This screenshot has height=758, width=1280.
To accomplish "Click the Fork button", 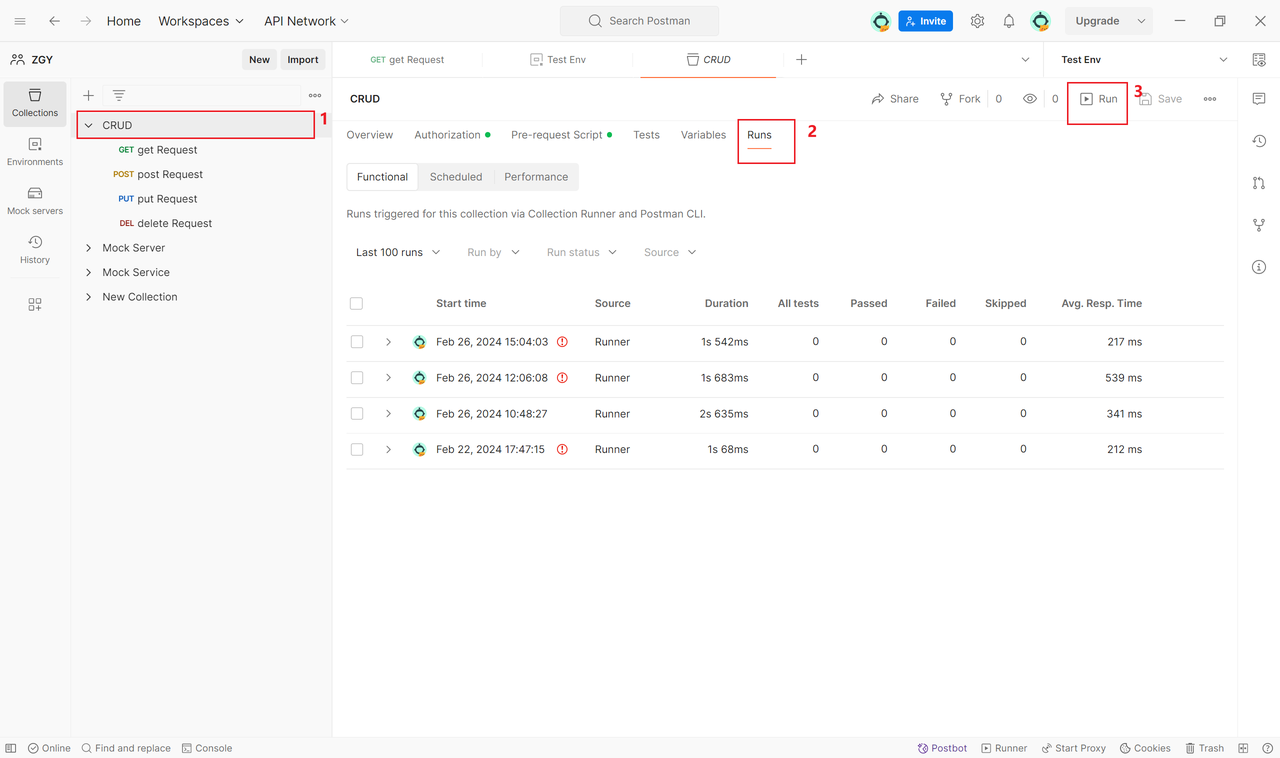I will click(960, 99).
